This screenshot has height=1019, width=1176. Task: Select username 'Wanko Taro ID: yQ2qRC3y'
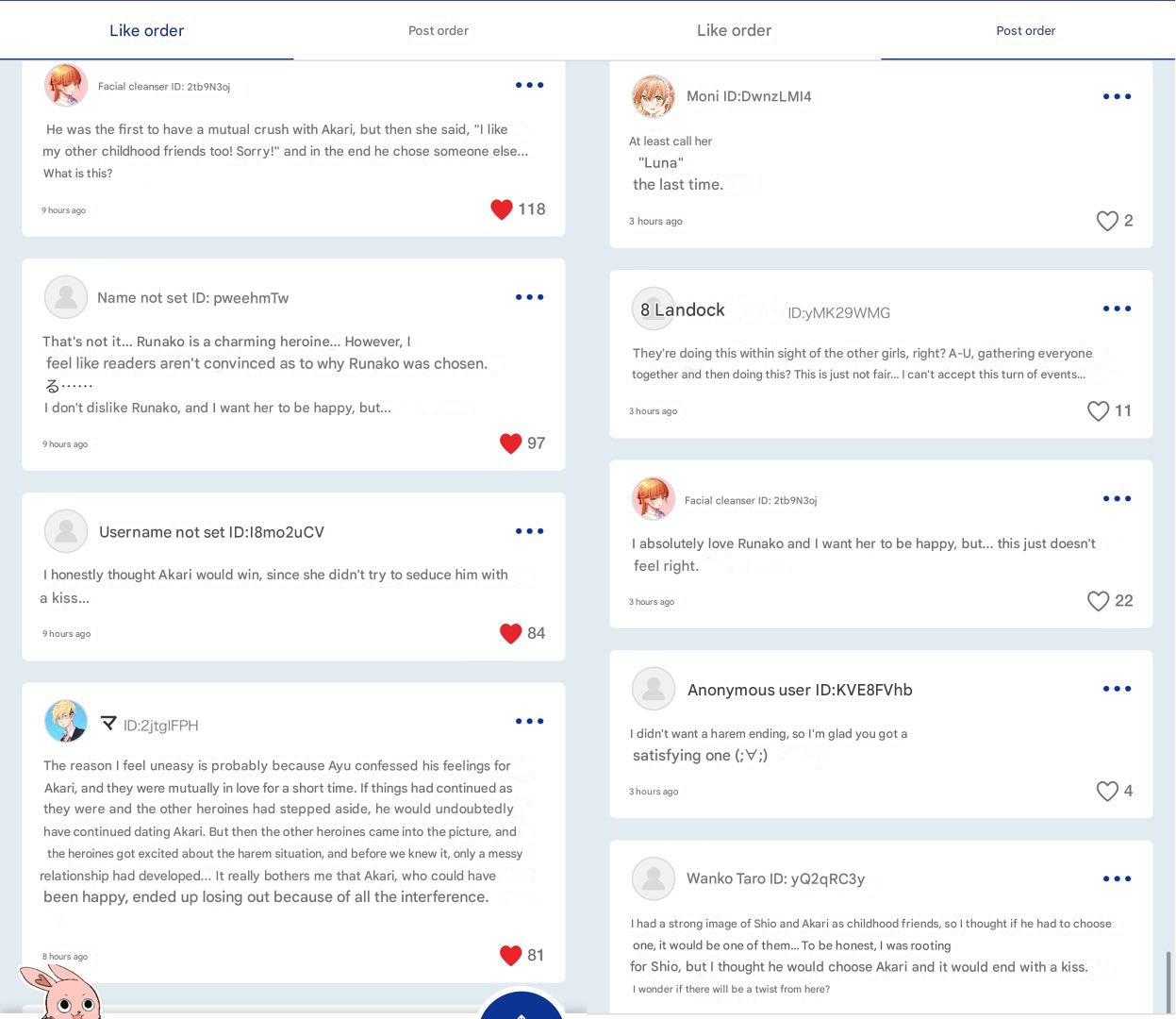(x=775, y=878)
